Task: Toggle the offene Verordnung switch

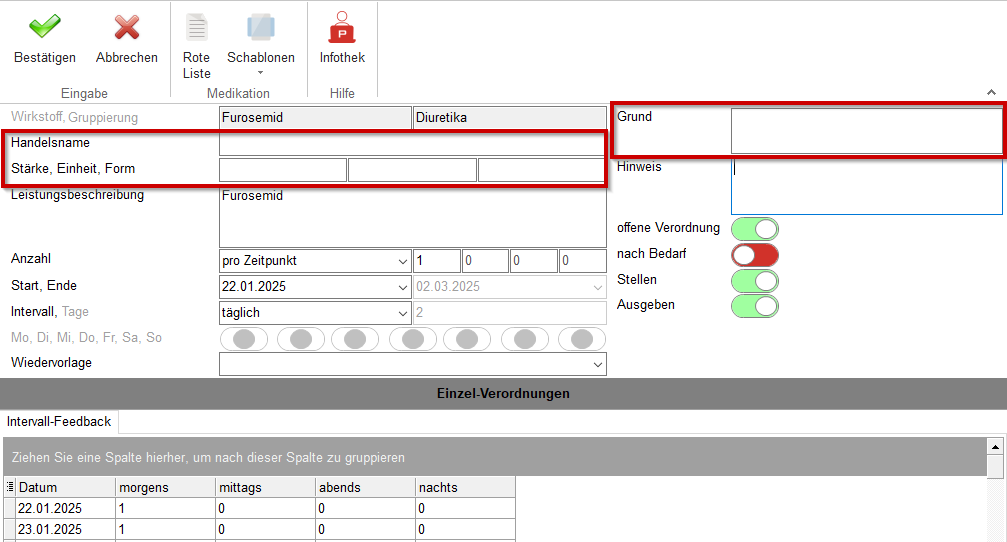Action: [754, 229]
